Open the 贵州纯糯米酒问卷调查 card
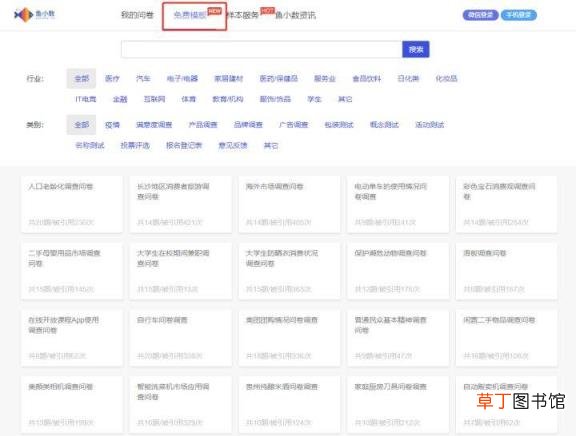This screenshot has height=436, width=576. click(x=289, y=405)
